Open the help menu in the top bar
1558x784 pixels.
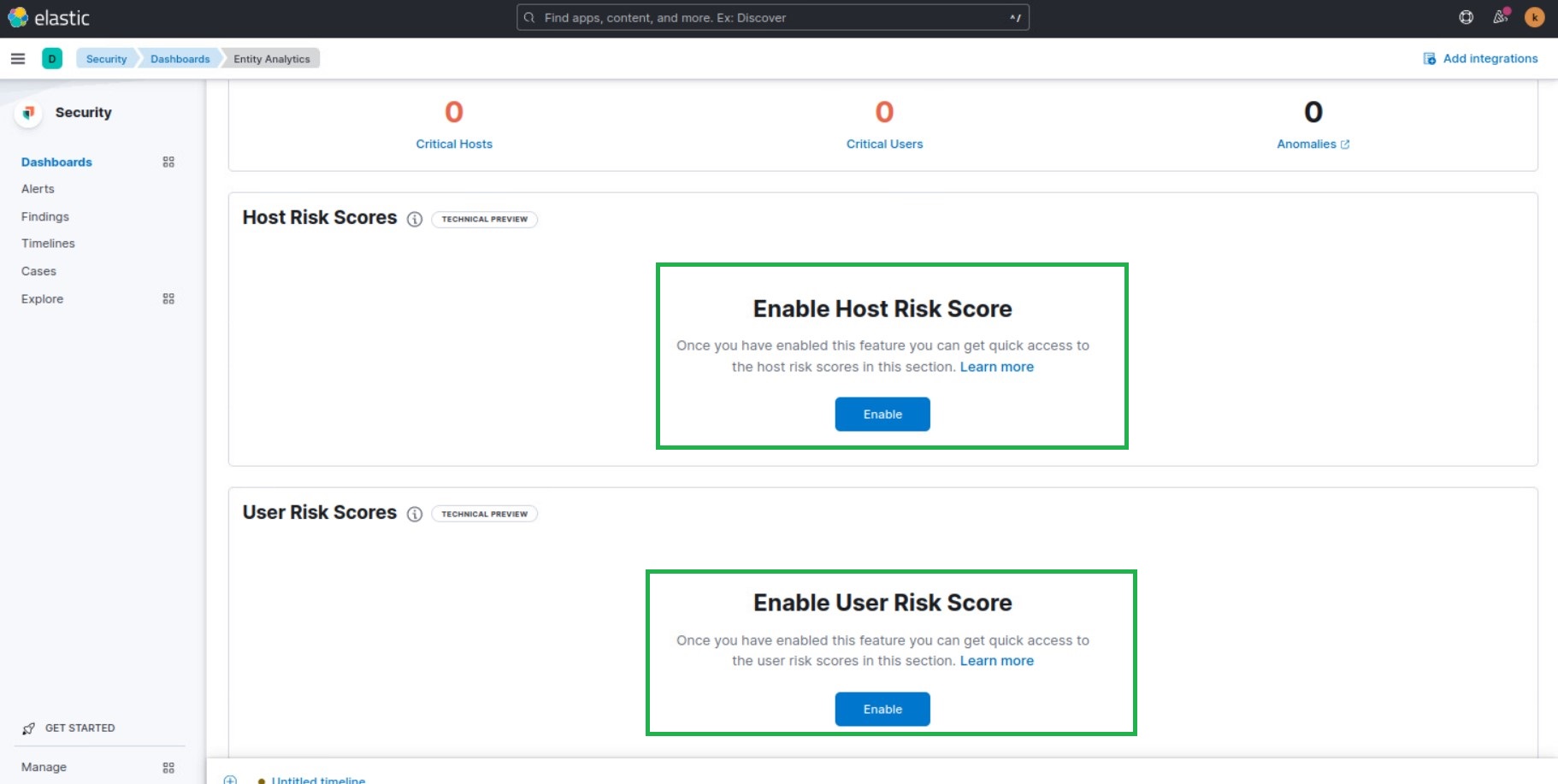tap(1466, 17)
